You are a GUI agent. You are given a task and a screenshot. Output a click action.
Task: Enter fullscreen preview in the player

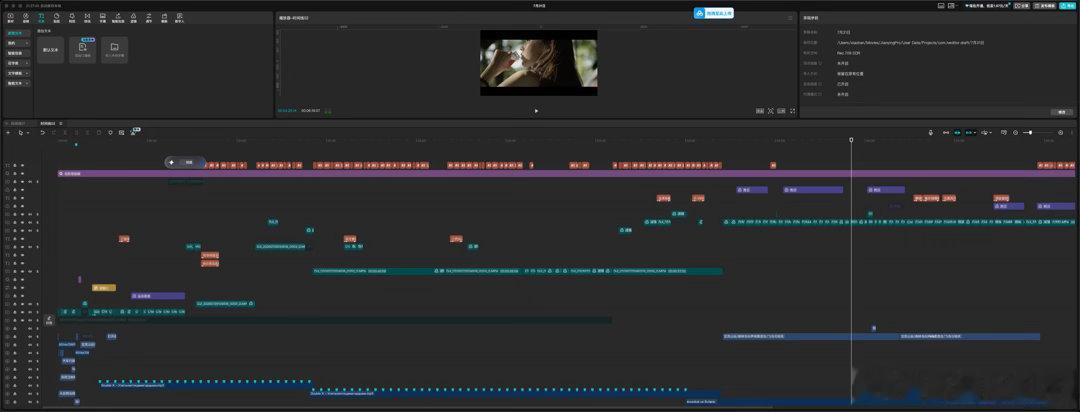point(792,111)
